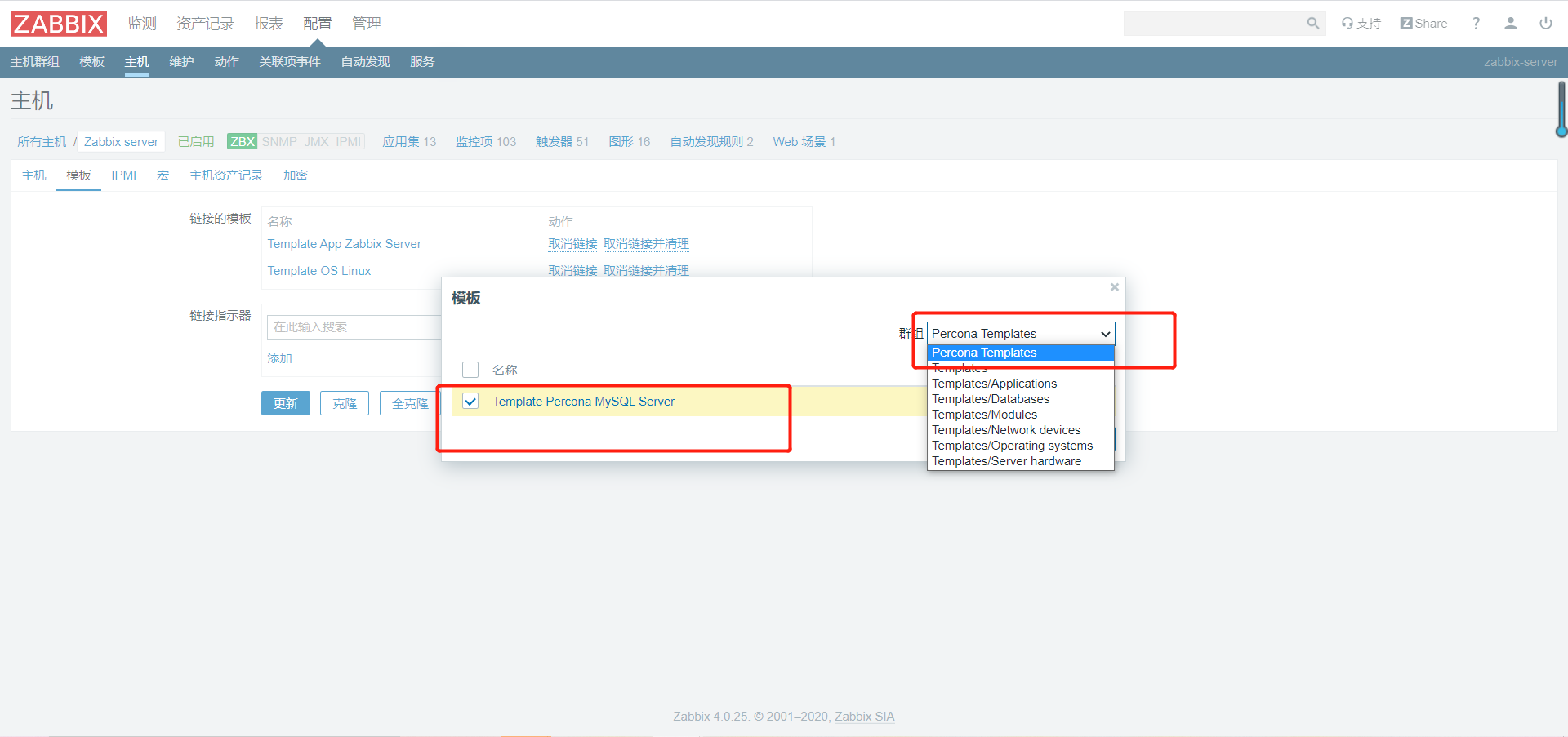Switch to the 主机资产记录 tab
Screen dimensions: 1568x737
[226, 175]
